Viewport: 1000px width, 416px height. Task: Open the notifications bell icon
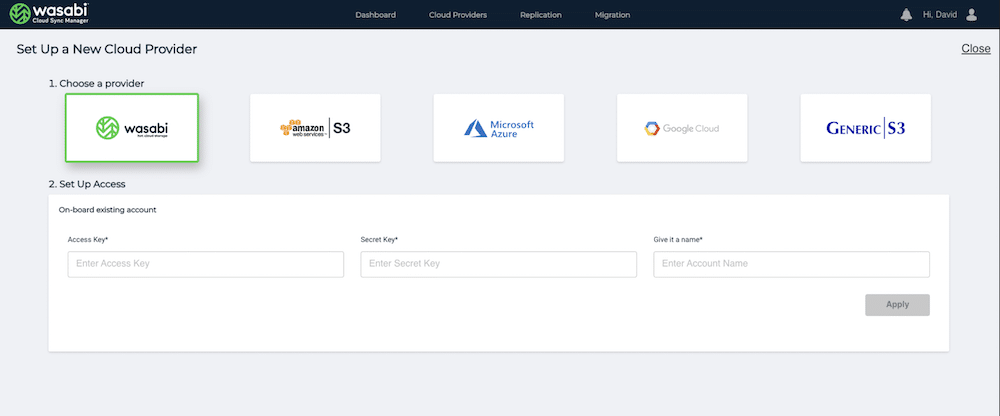point(906,15)
